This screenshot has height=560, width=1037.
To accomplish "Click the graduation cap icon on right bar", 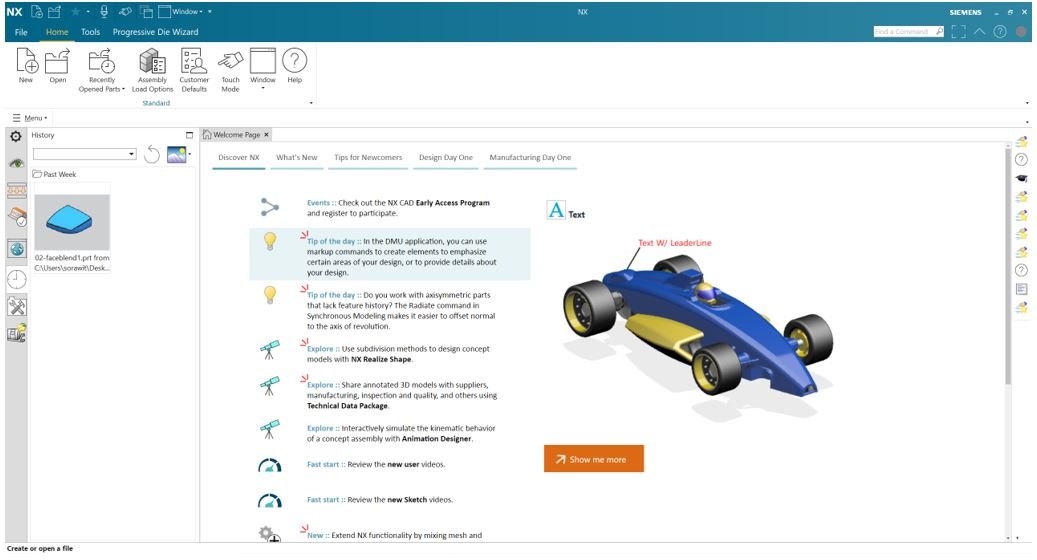I will click(x=1022, y=179).
